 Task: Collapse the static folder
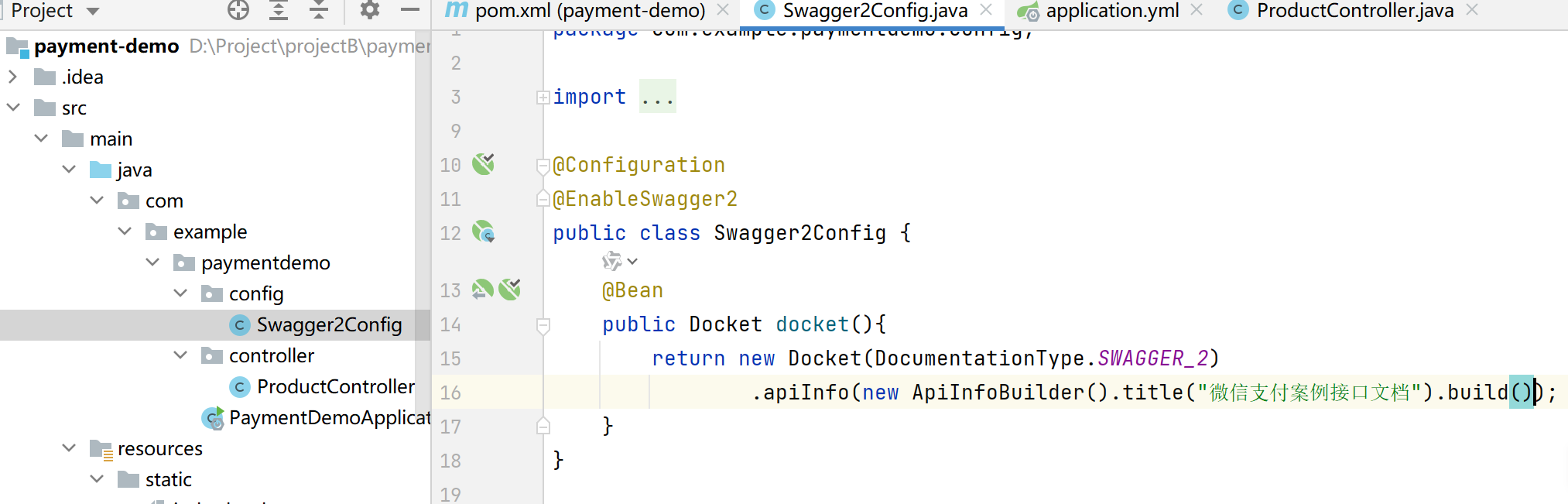(x=97, y=479)
